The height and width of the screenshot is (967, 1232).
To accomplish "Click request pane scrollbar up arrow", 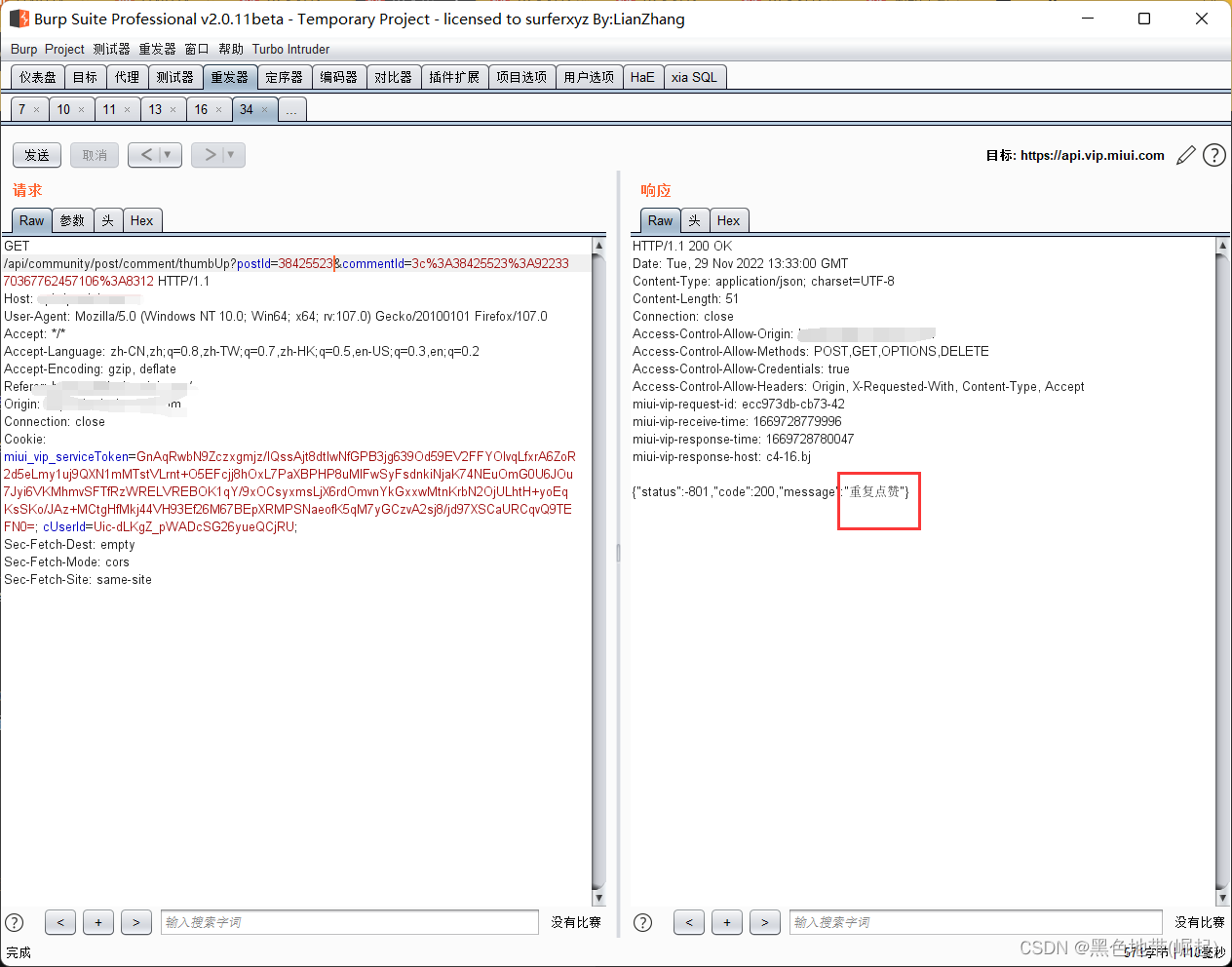I will tap(598, 246).
